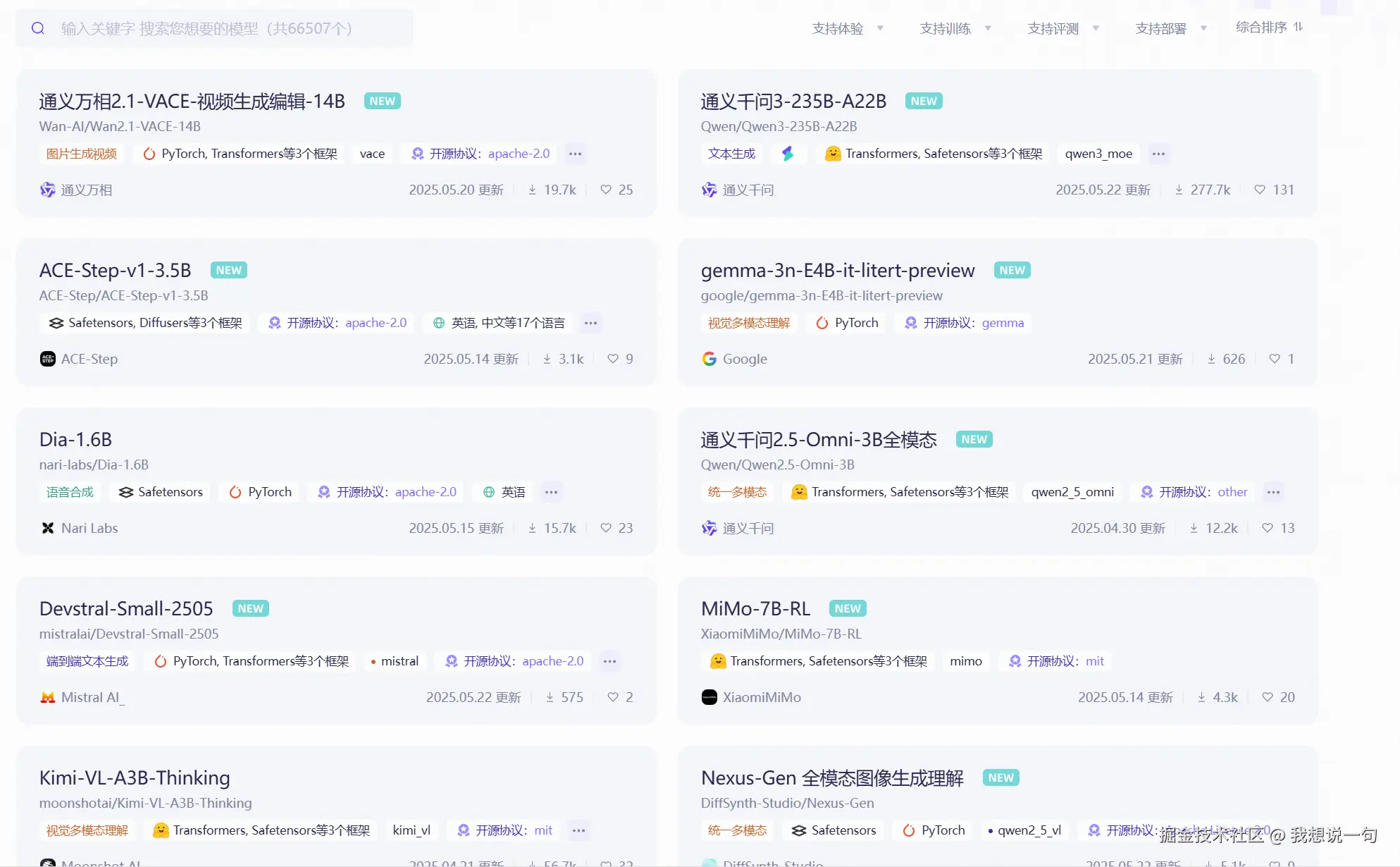Focus the model keyword search field
This screenshot has width=1400, height=867.
(x=214, y=28)
